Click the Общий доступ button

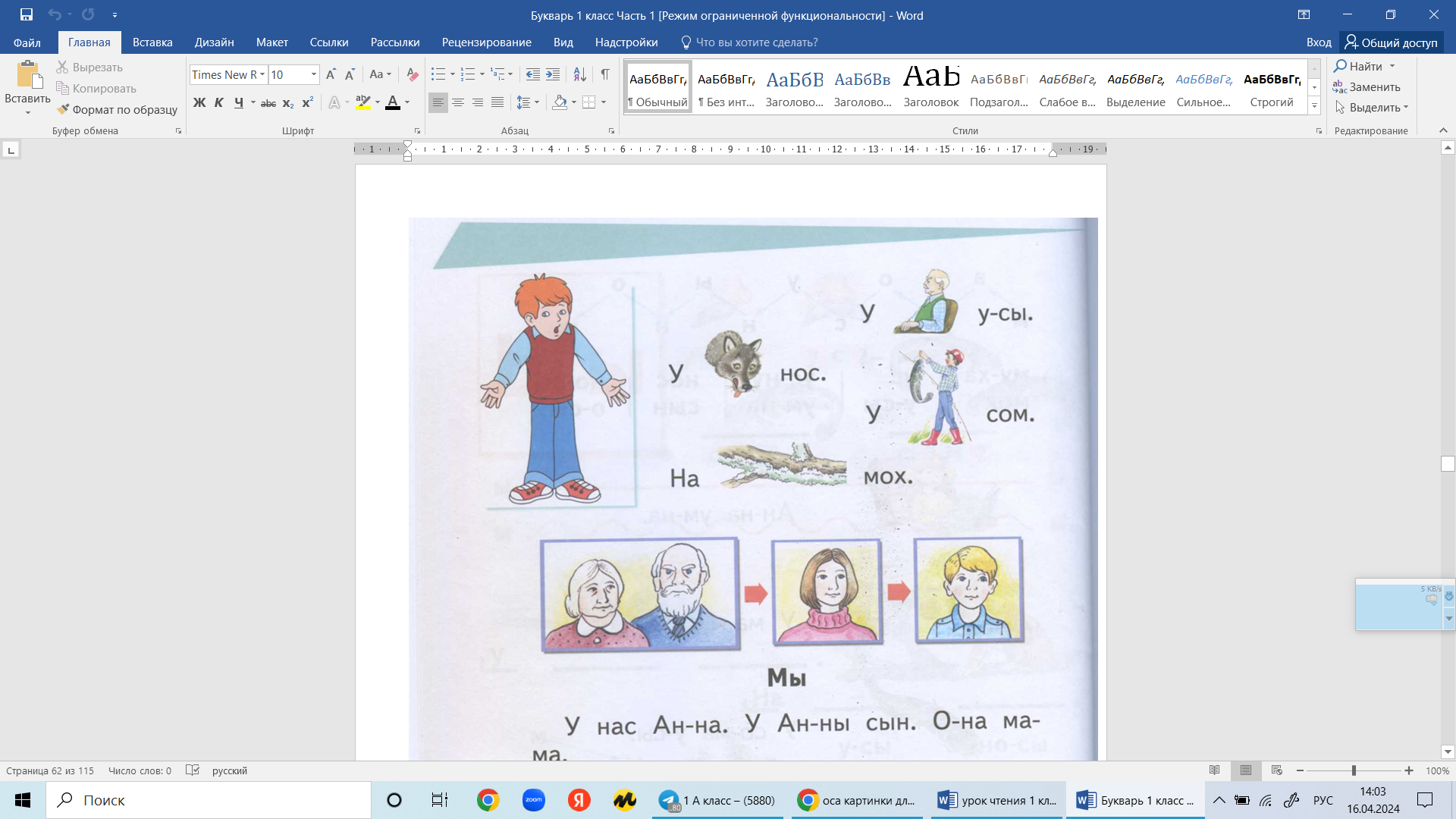pos(1391,42)
